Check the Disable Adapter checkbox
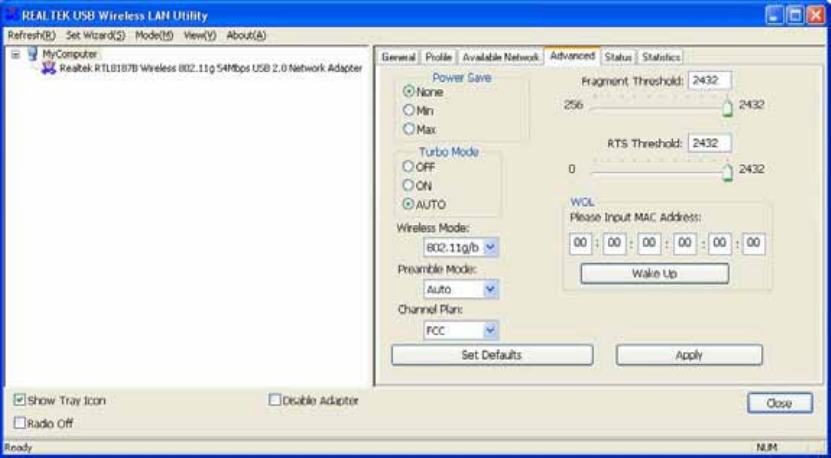Viewport: 831px width, 458px height. click(x=275, y=400)
